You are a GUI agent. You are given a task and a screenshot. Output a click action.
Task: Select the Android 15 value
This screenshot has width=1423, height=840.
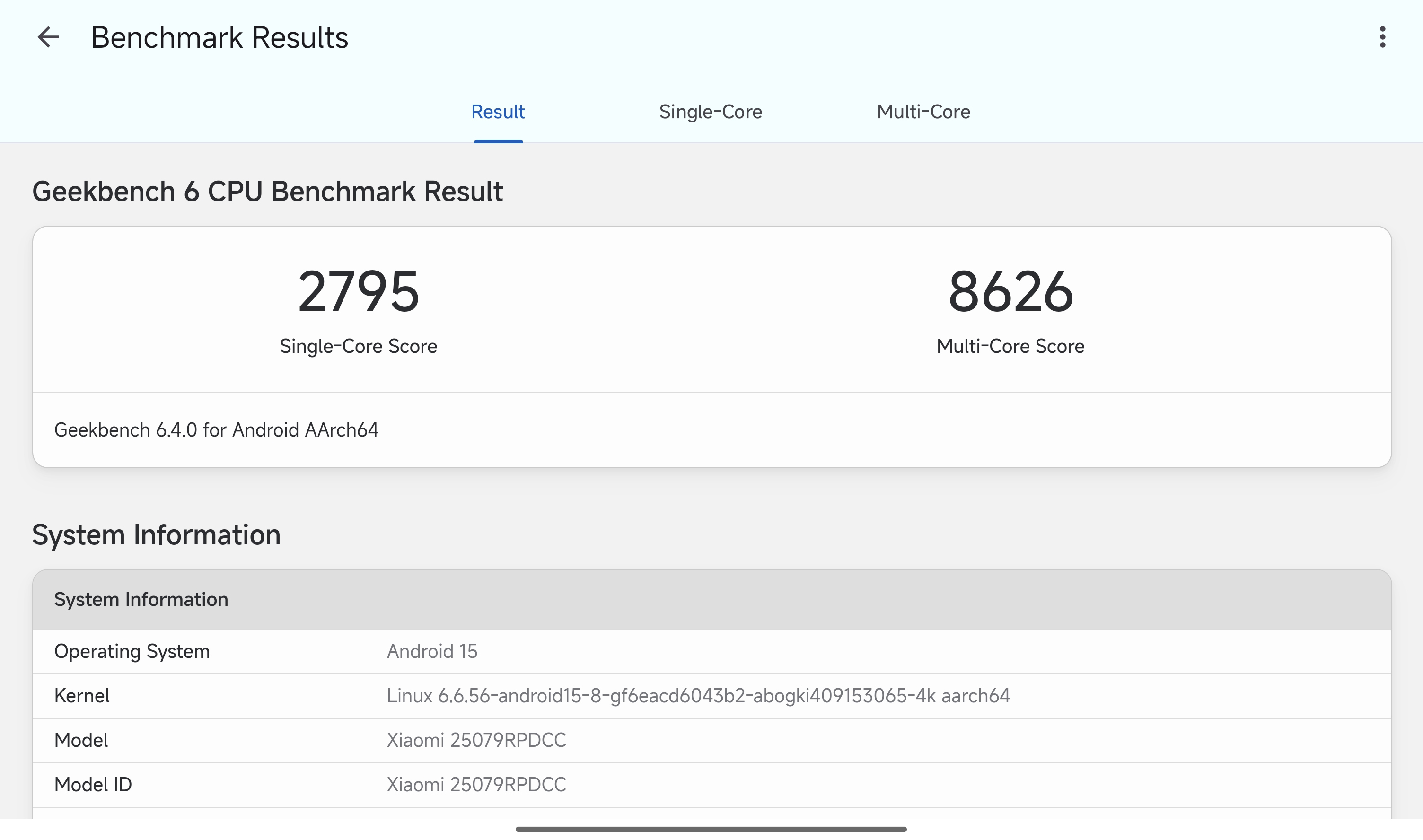[x=432, y=651]
